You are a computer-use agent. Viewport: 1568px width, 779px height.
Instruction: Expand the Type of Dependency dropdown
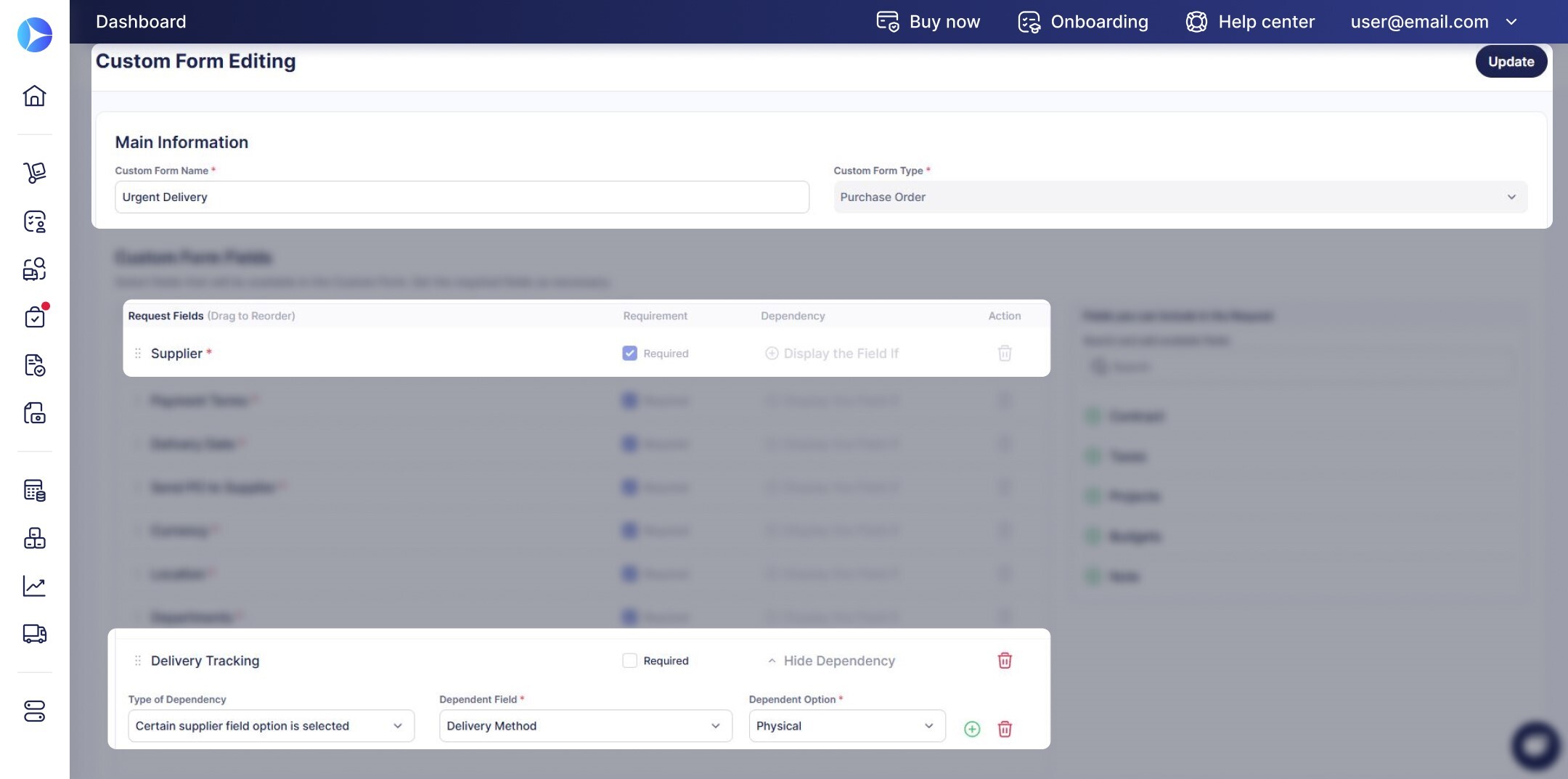tap(271, 726)
